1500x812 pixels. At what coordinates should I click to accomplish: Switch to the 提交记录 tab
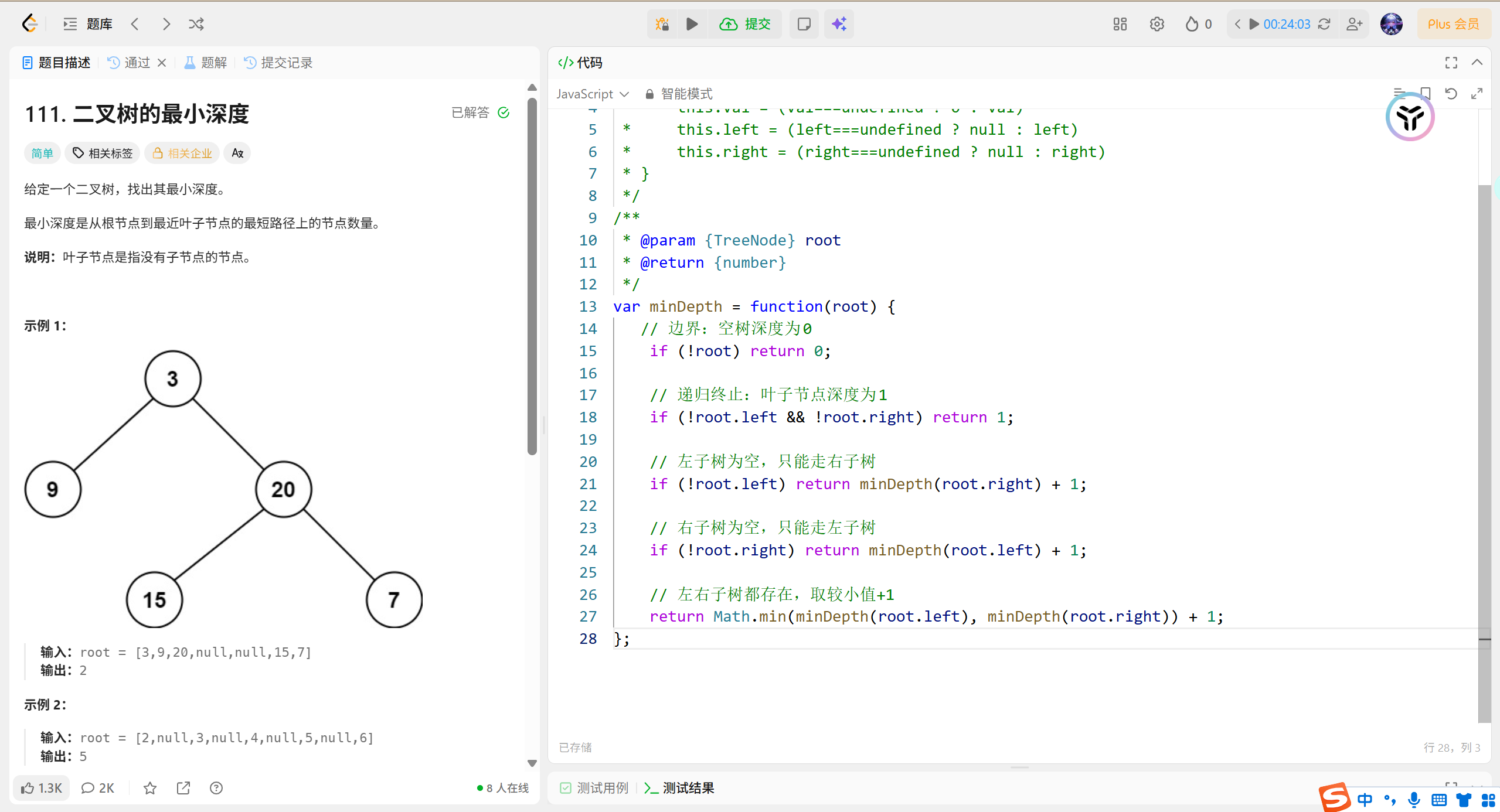[x=278, y=62]
